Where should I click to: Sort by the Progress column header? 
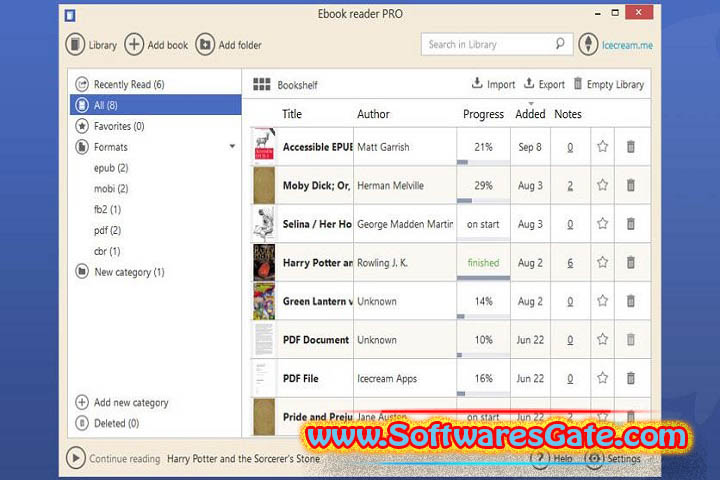point(483,114)
